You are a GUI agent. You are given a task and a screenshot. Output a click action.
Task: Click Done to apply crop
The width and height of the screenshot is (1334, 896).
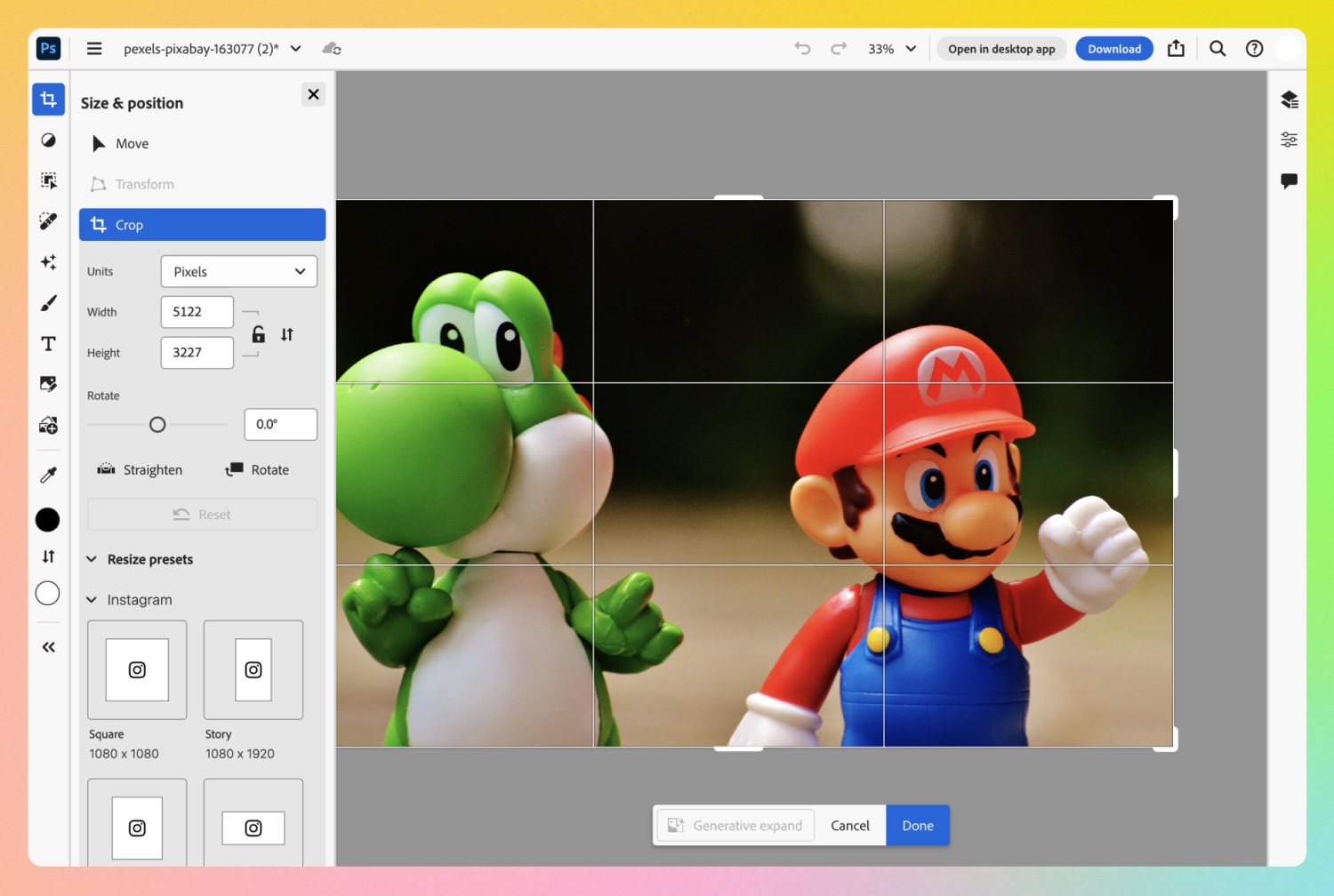pos(918,826)
